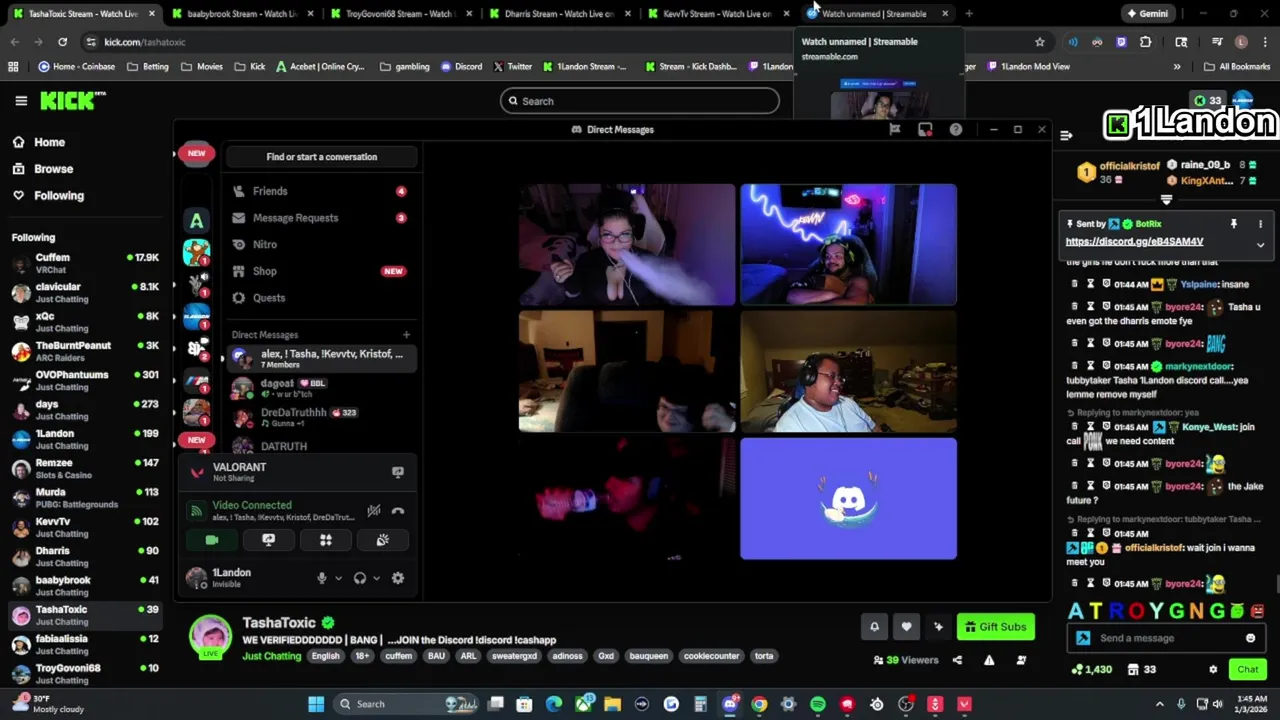Open Discord Friends page
The width and height of the screenshot is (1280, 720).
tap(320, 191)
